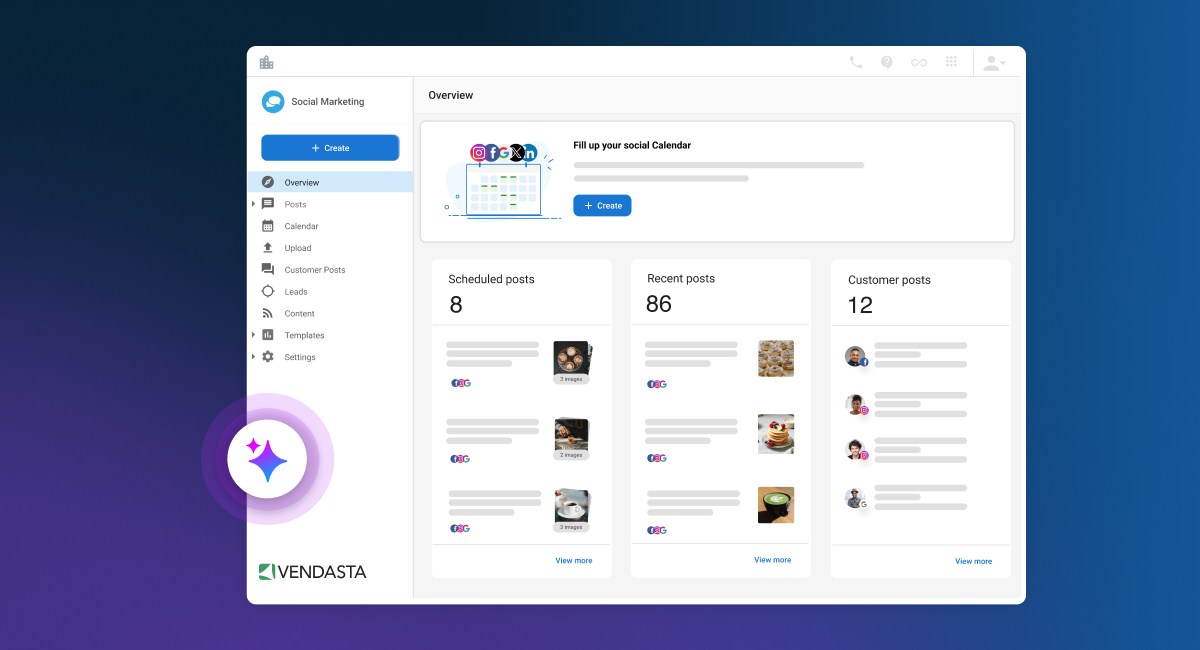Open the scheduled post labeled 2 images
The width and height of the screenshot is (1200, 650).
click(571, 439)
